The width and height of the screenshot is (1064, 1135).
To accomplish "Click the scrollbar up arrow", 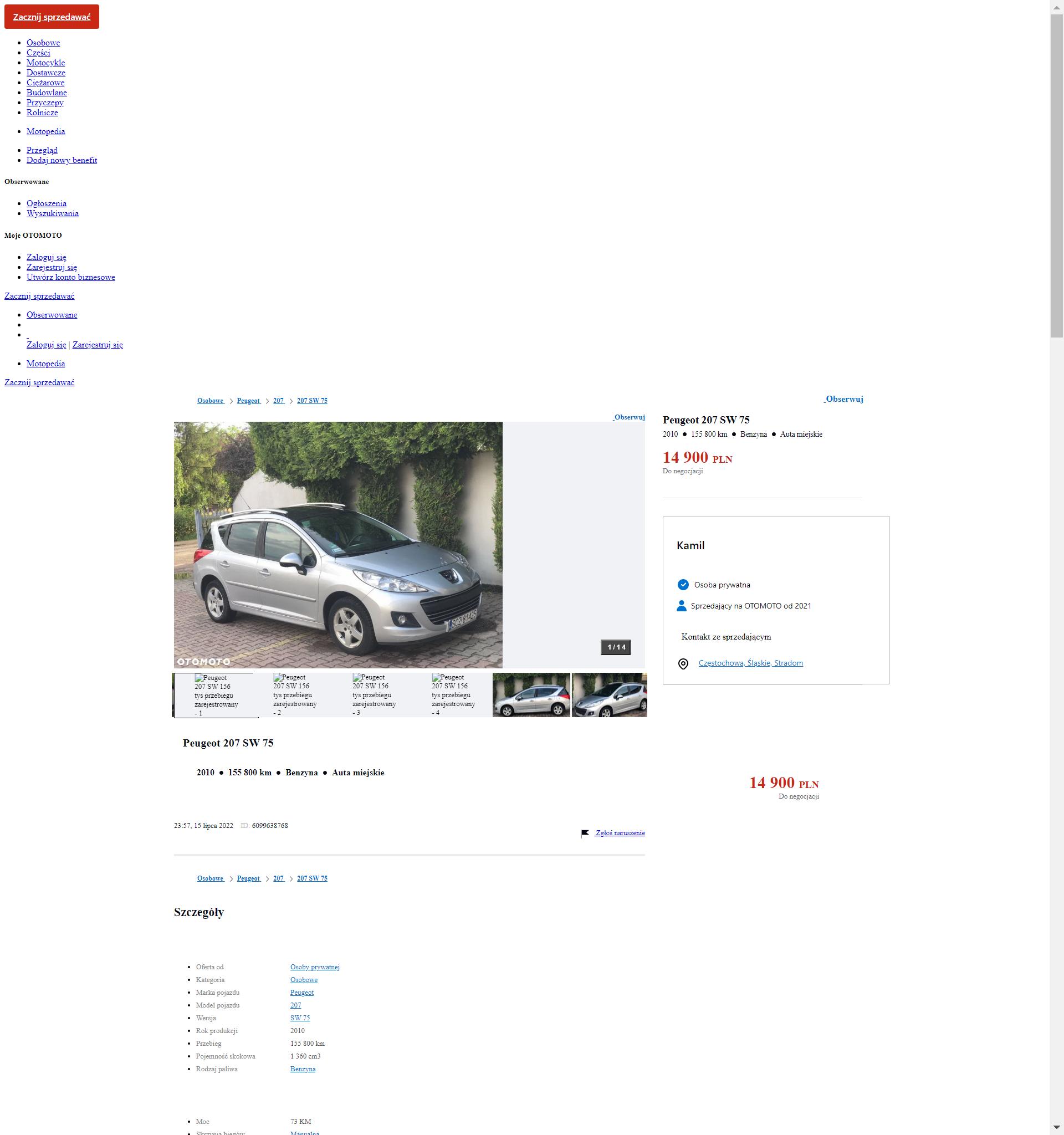I will tap(1056, 6).
